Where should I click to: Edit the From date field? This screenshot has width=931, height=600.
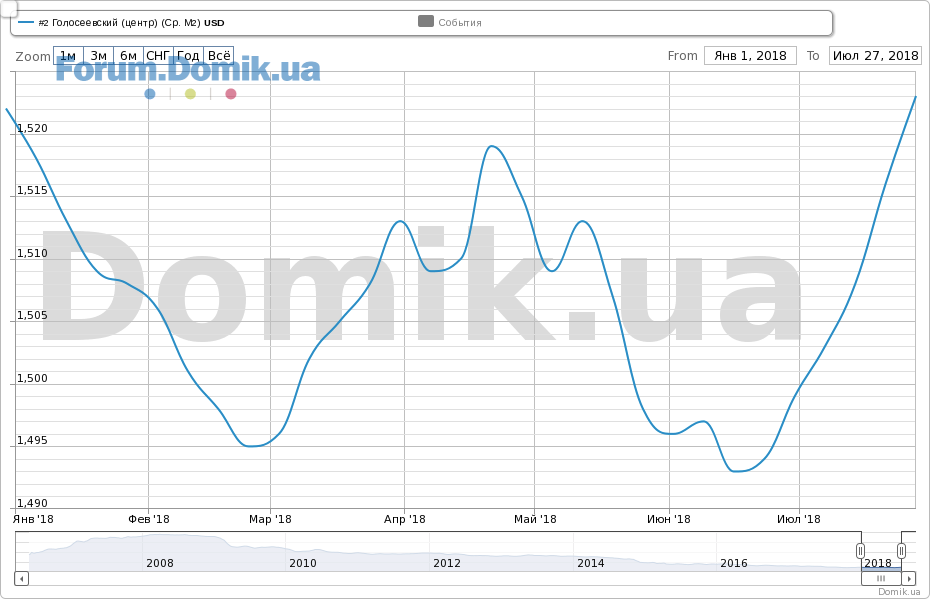(x=750, y=56)
